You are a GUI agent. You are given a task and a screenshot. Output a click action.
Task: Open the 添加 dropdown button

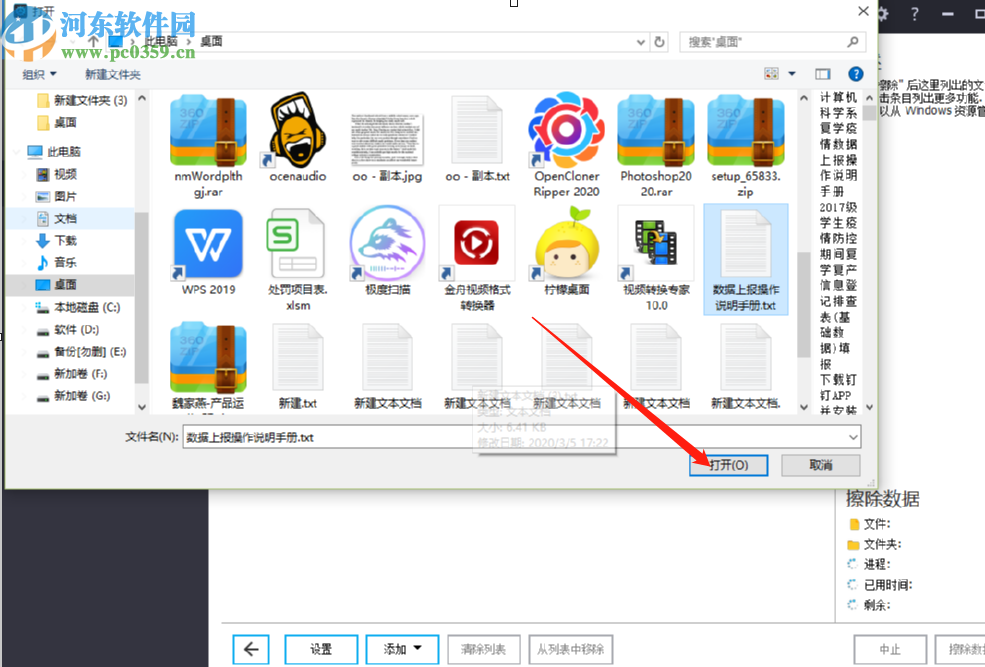tap(402, 649)
